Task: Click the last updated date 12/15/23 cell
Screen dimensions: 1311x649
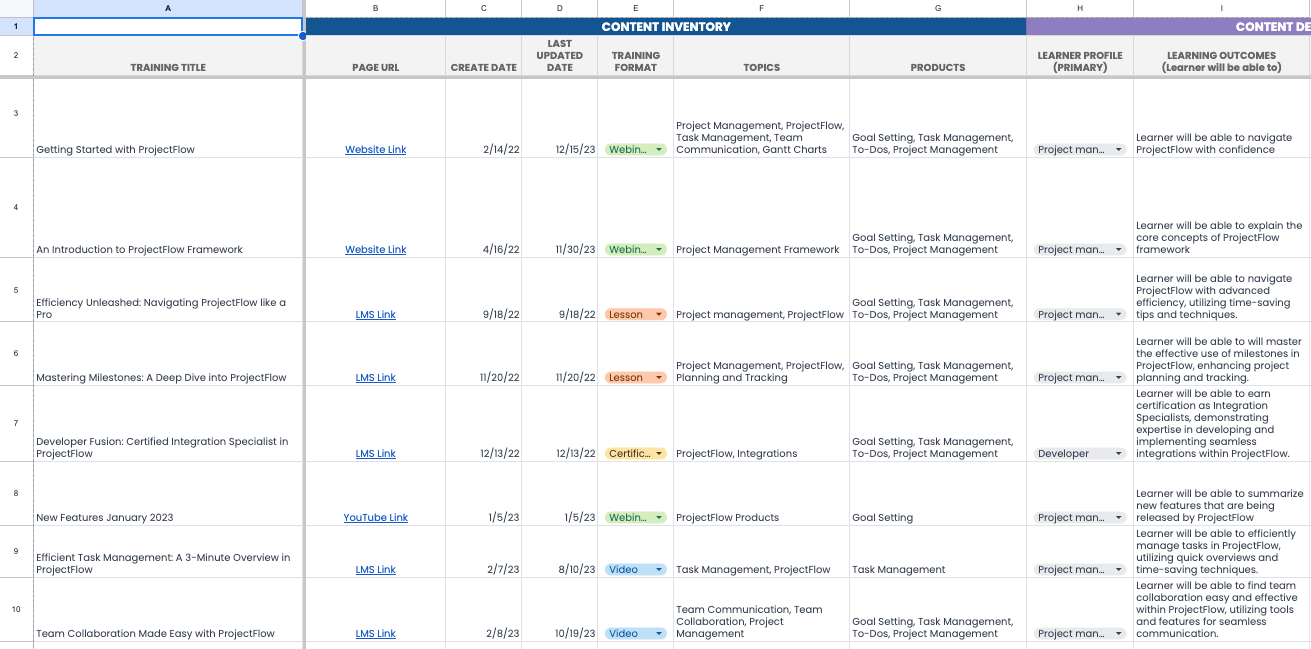Action: 560,118
